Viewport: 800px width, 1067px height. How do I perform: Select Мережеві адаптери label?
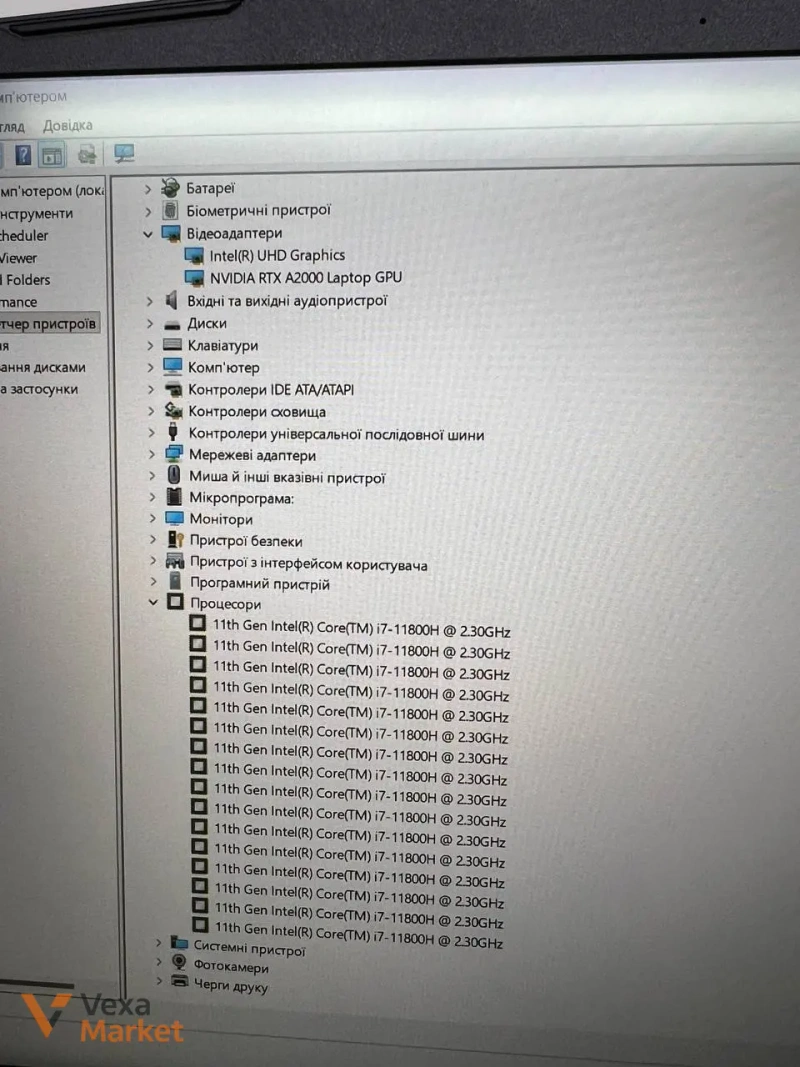tap(252, 455)
